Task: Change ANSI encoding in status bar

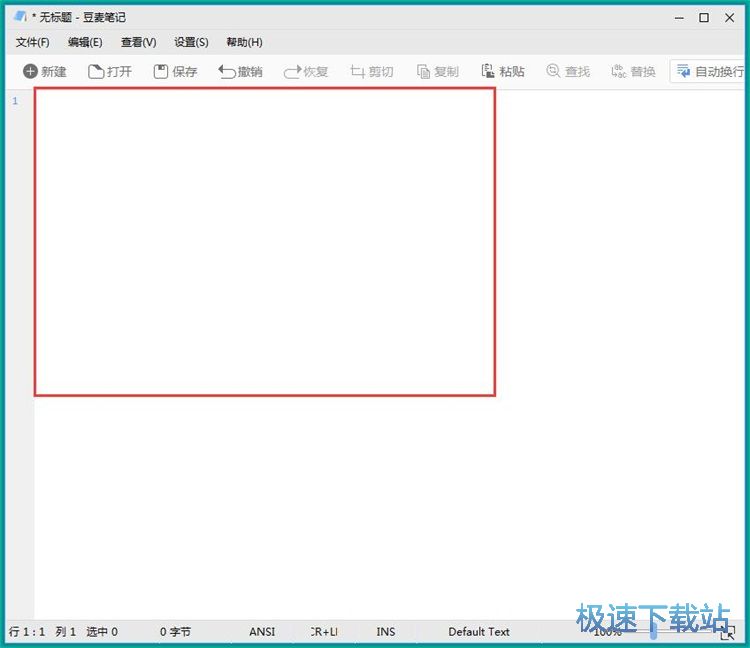Action: click(262, 632)
